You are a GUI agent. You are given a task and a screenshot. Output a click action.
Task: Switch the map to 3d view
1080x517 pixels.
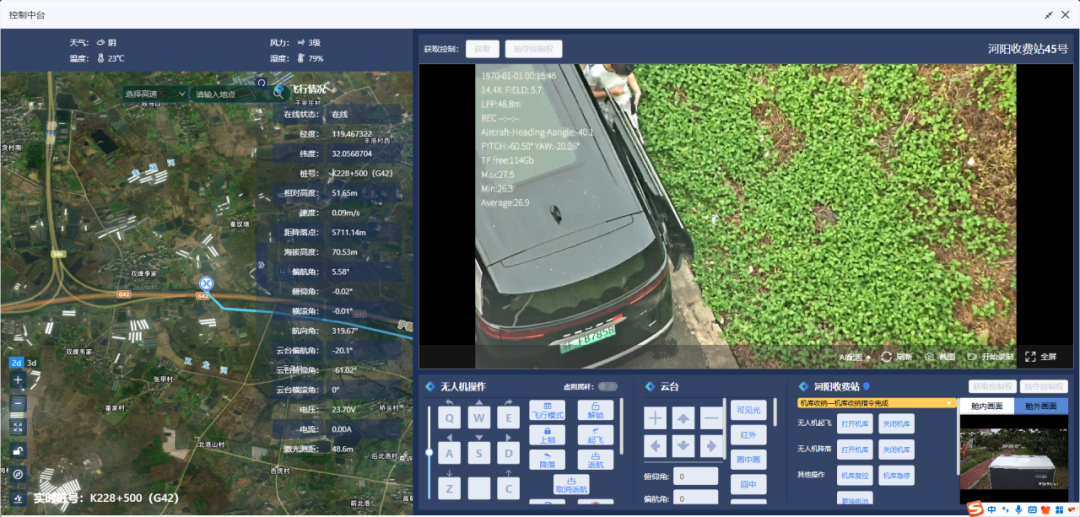[x=32, y=363]
